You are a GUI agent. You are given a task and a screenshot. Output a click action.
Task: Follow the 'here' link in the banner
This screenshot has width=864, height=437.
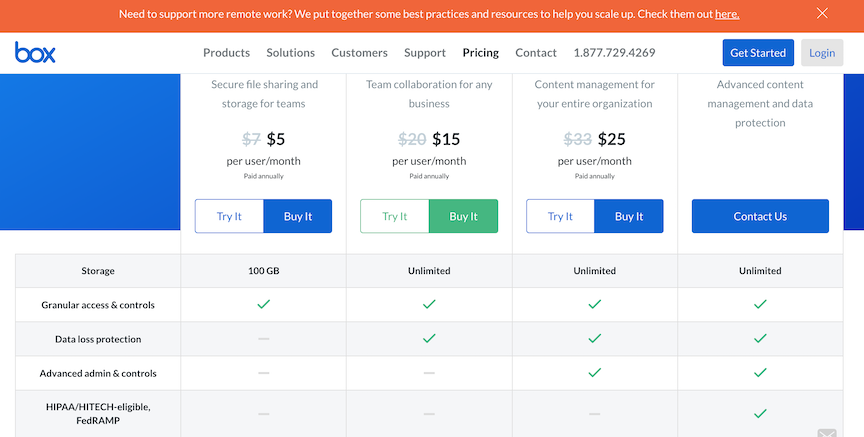pyautogui.click(x=727, y=14)
